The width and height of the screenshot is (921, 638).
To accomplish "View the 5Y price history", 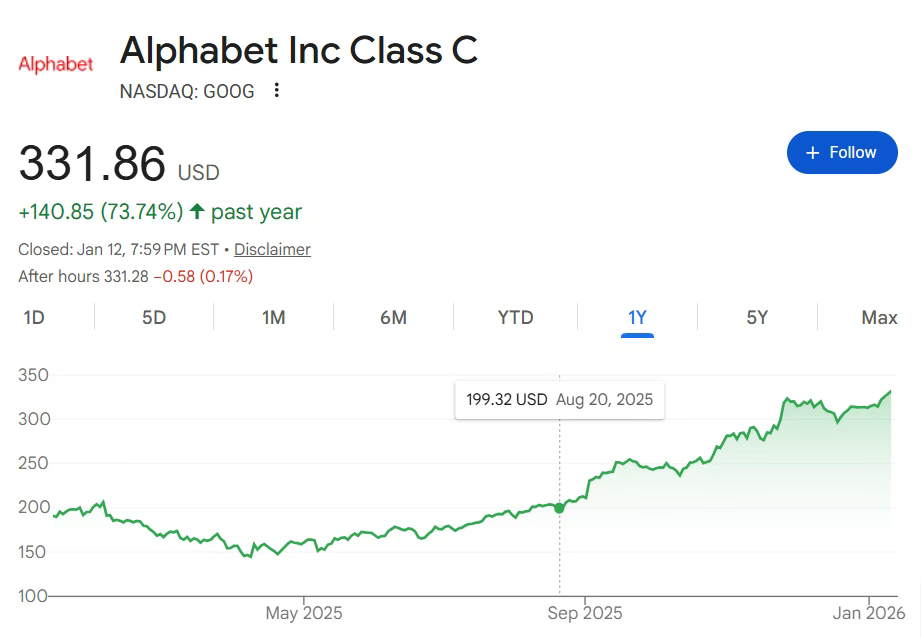I will [x=757, y=318].
